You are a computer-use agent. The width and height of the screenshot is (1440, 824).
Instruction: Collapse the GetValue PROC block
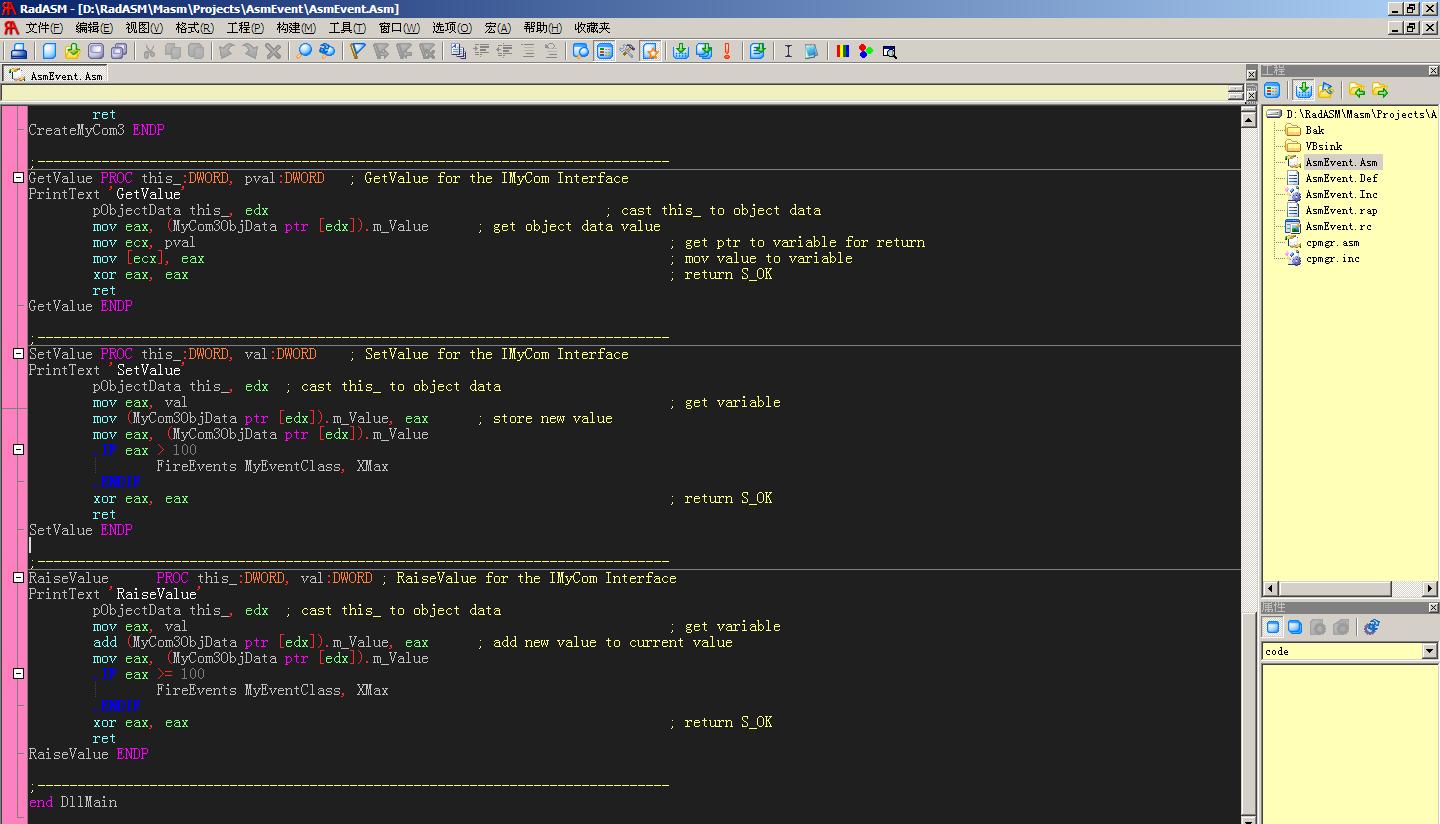coord(18,178)
